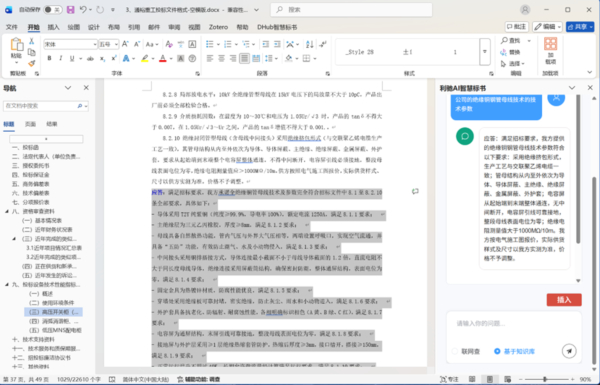Click the comment marker beside document
This screenshot has height=385, width=600.
[415, 191]
